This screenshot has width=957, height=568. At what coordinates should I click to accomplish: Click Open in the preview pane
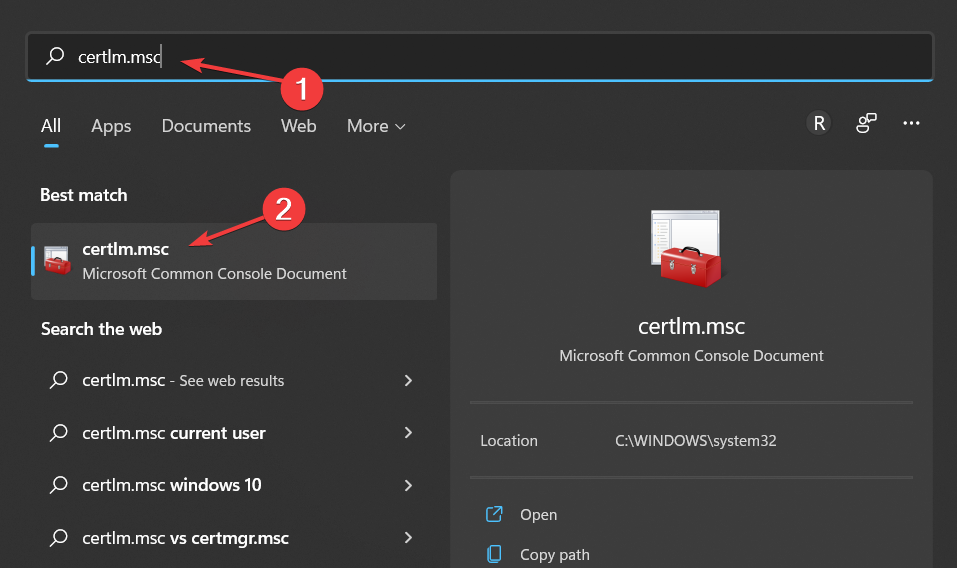[x=538, y=515]
